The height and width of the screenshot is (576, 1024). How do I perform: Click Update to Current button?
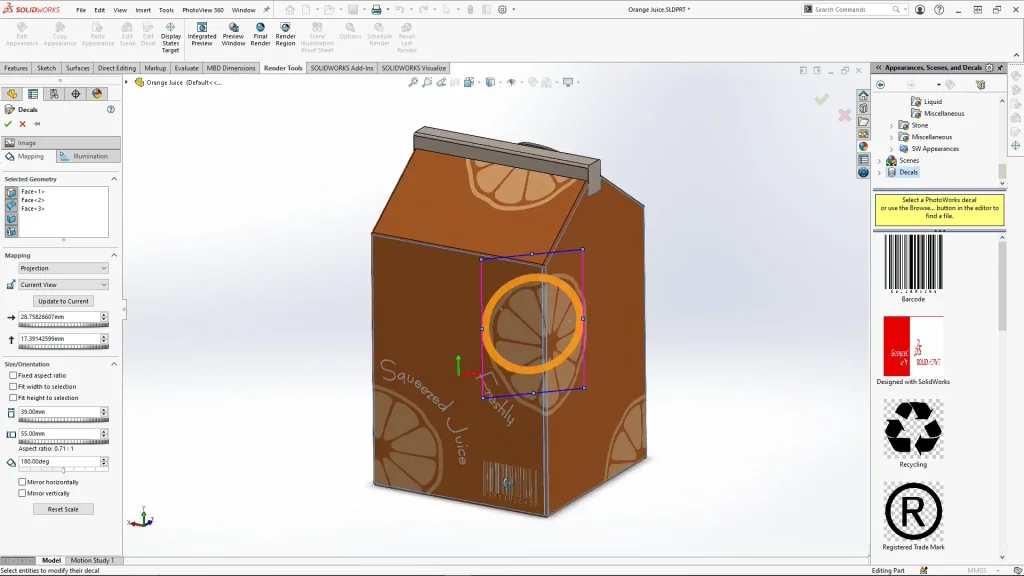pyautogui.click(x=63, y=301)
